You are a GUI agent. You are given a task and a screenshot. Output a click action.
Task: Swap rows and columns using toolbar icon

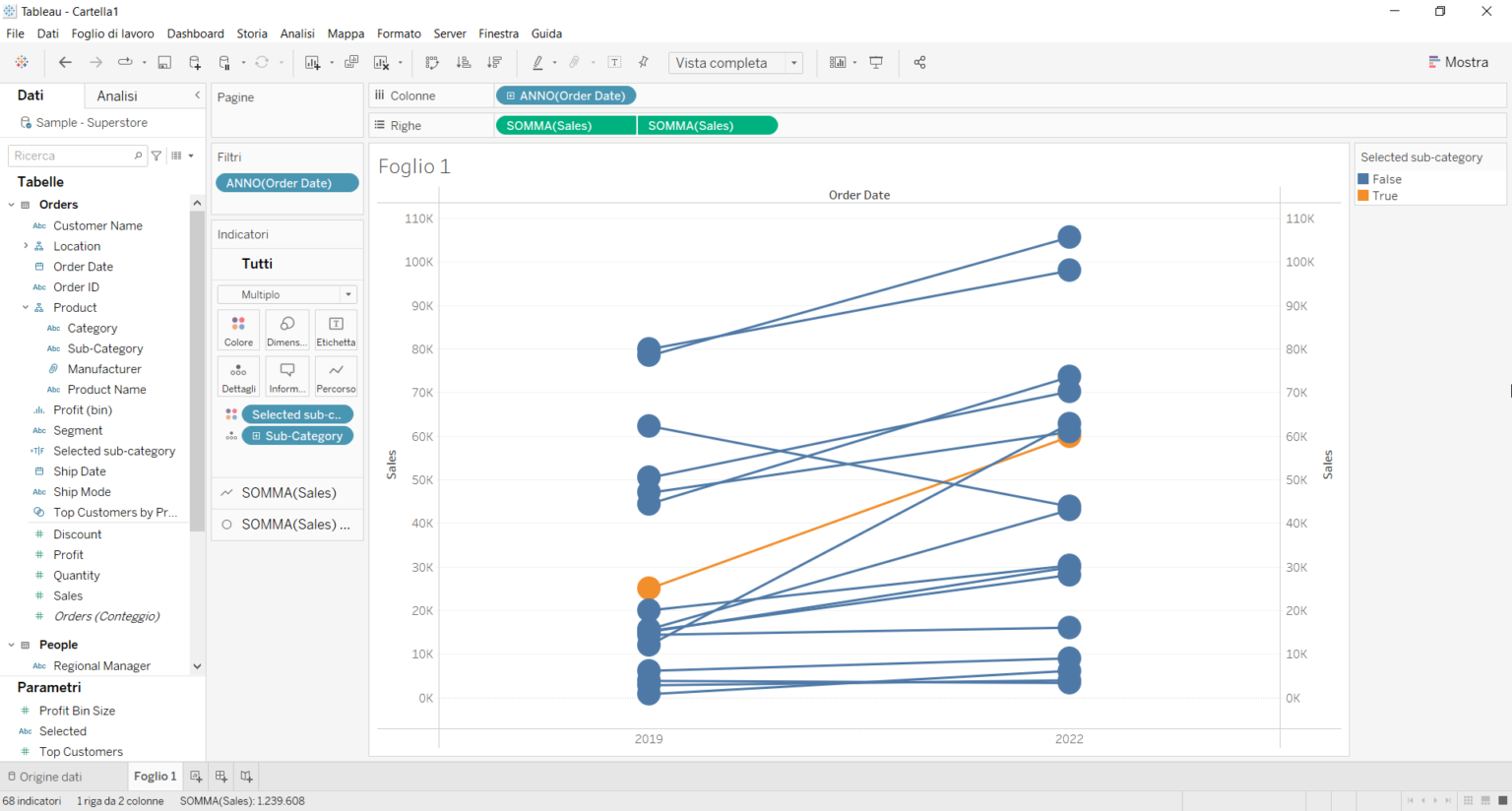(431, 62)
